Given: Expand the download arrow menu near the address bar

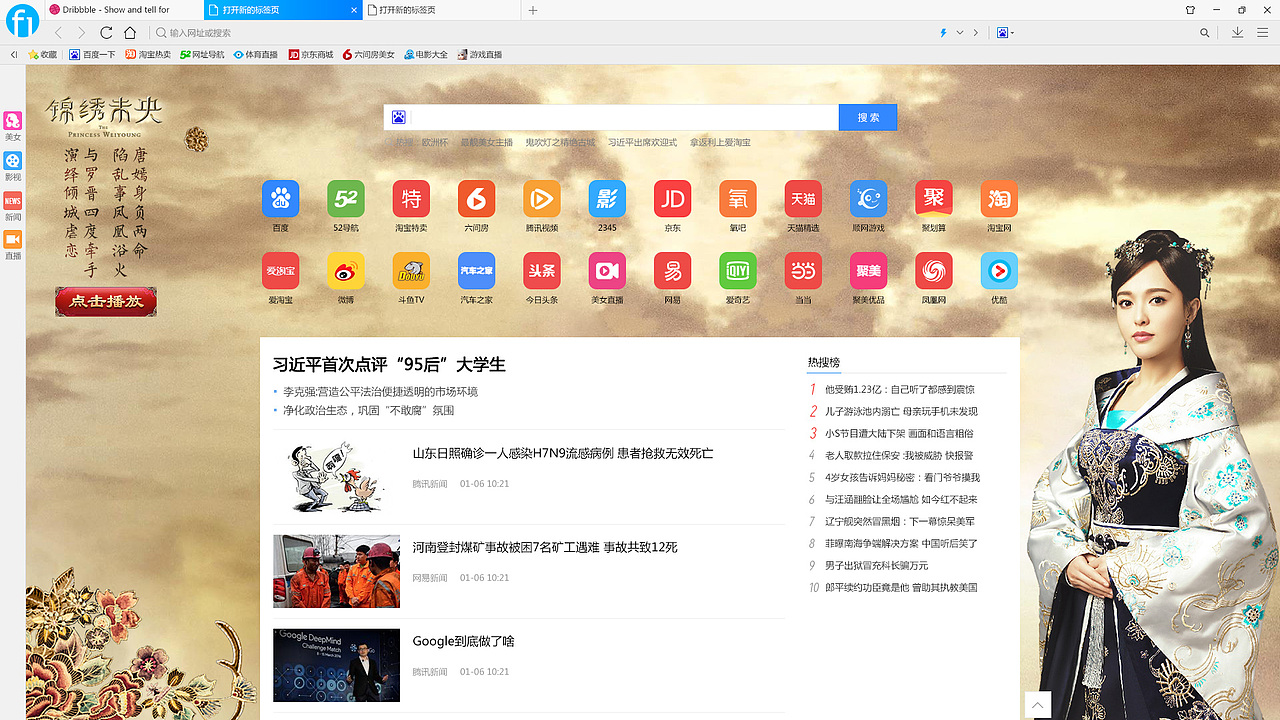Looking at the screenshot, I should pyautogui.click(x=1238, y=32).
